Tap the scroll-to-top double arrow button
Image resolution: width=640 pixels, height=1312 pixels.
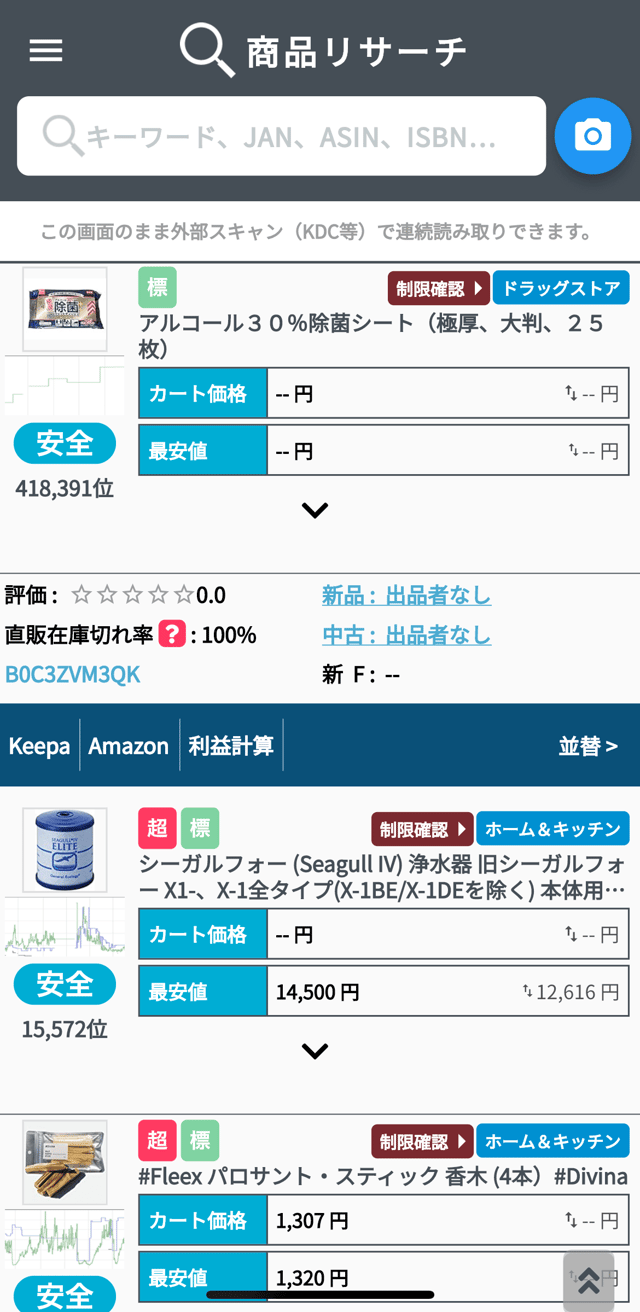pyautogui.click(x=588, y=1279)
